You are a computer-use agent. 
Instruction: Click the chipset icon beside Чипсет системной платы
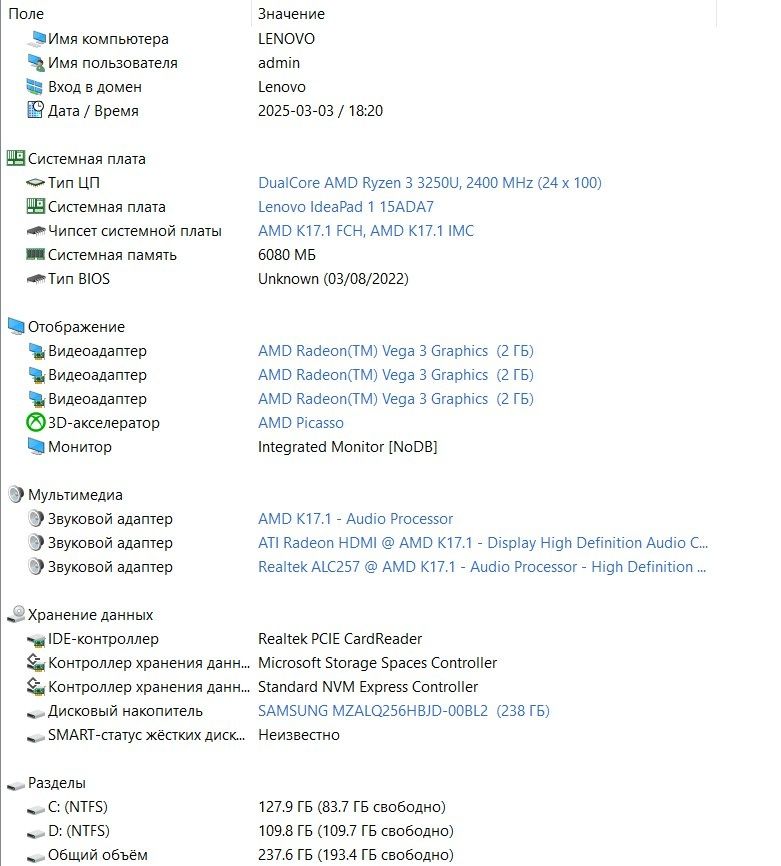(x=36, y=231)
